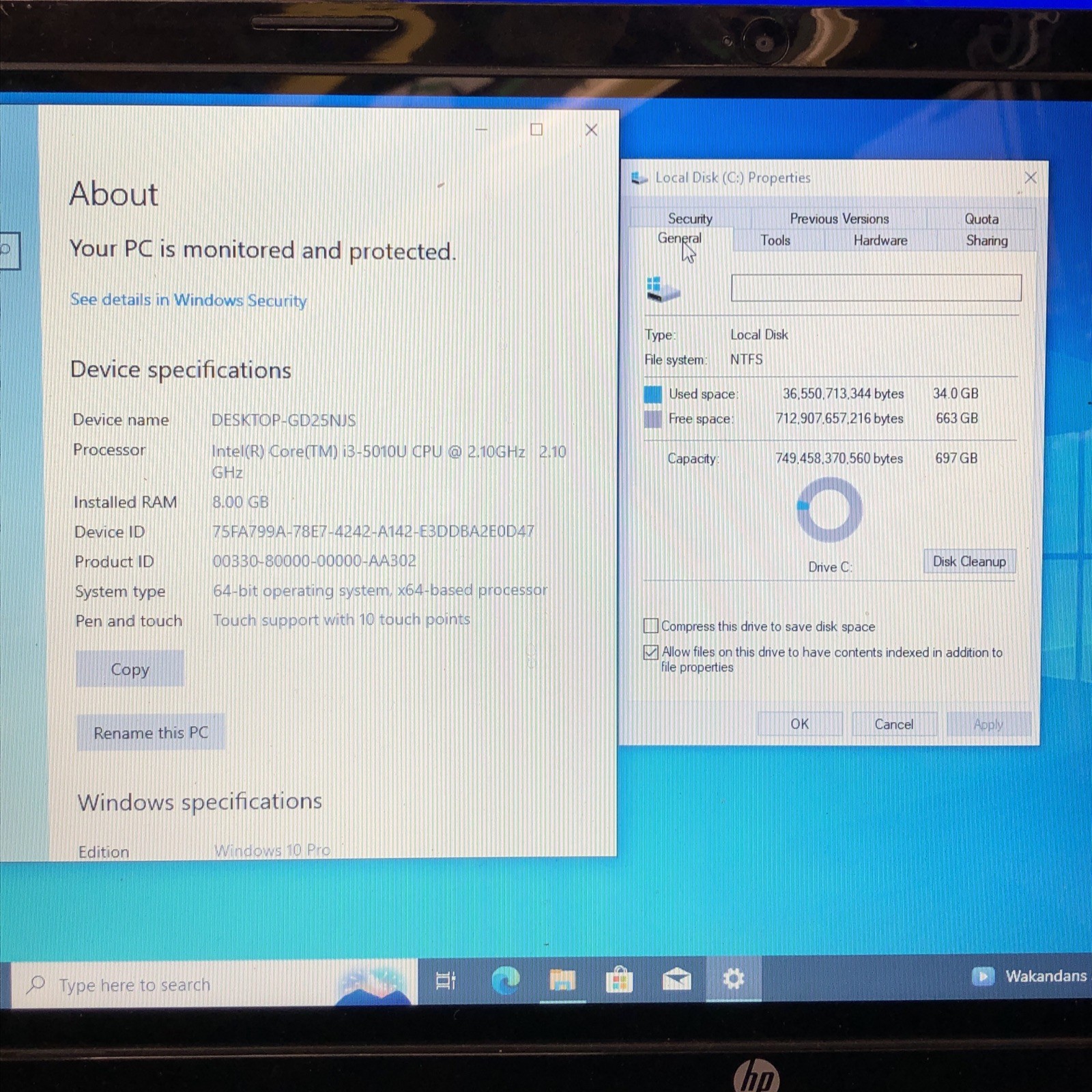Click the Wakandans news taskbar text
The width and height of the screenshot is (1092, 1092).
1046,976
